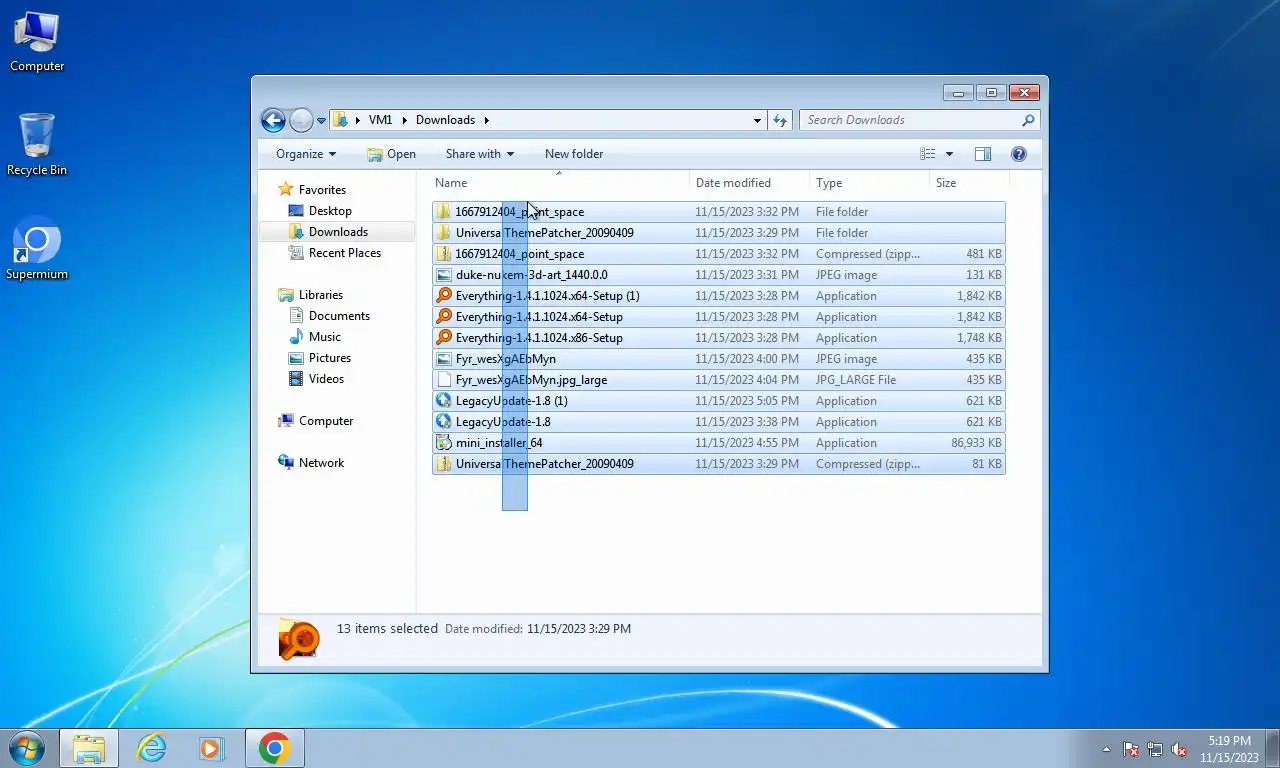Click the search magnifier icon
Image resolution: width=1280 pixels, height=768 pixels.
tap(1028, 120)
